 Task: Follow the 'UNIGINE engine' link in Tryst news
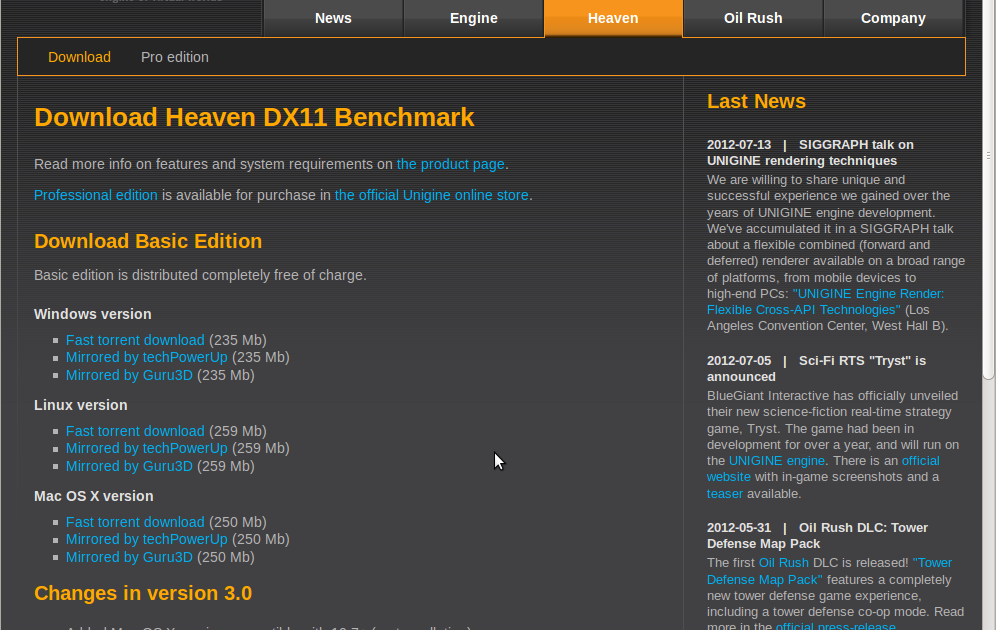click(776, 461)
